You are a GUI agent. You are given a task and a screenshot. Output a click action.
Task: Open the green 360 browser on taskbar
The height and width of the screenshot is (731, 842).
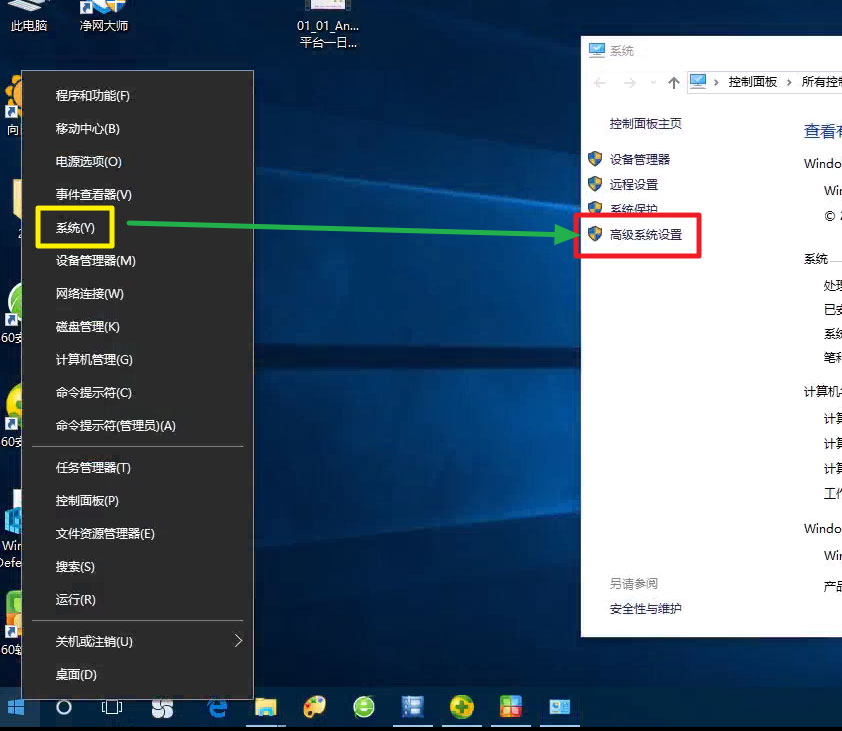(x=364, y=707)
